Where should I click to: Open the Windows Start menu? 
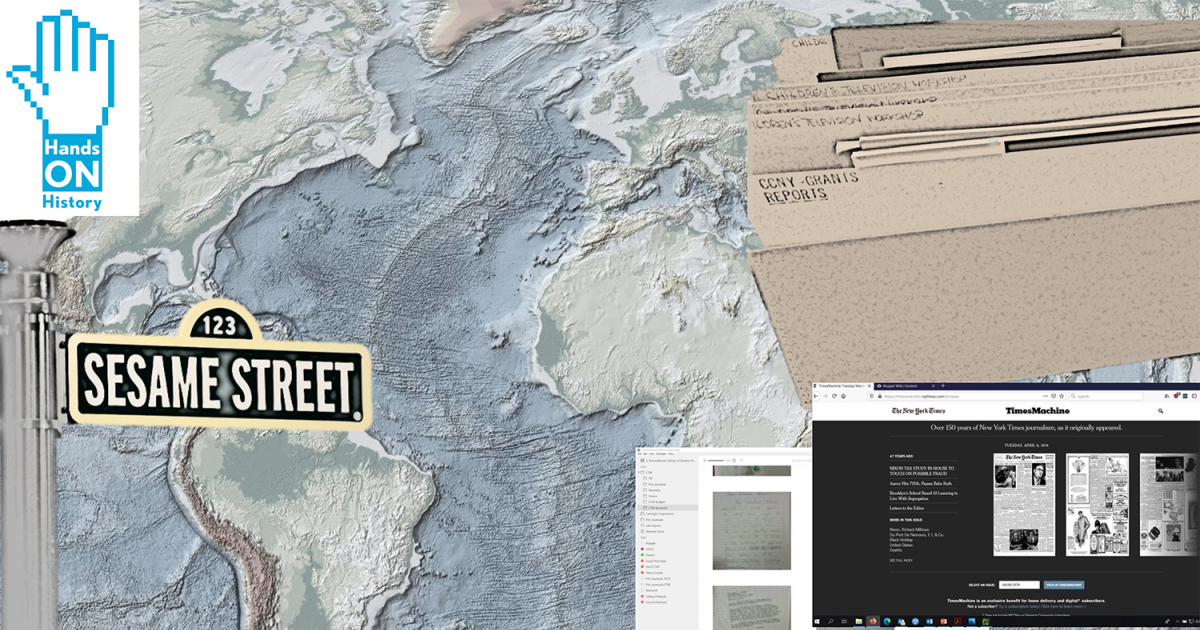pos(817,621)
